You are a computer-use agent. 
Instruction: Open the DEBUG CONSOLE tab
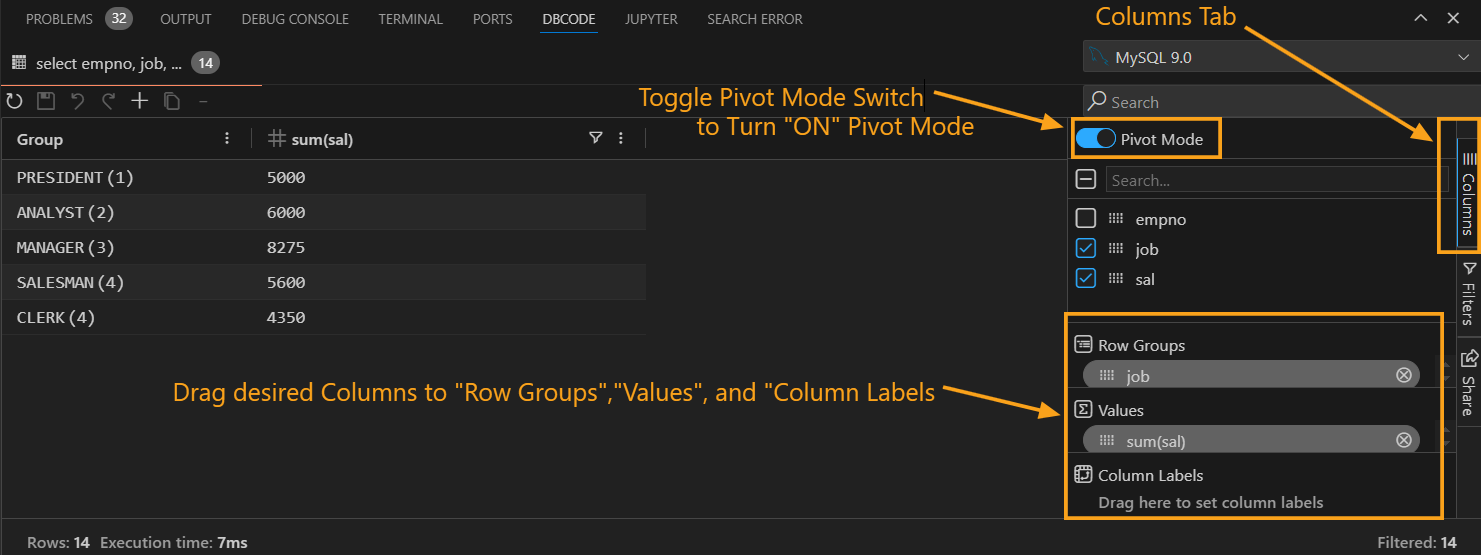click(x=295, y=19)
